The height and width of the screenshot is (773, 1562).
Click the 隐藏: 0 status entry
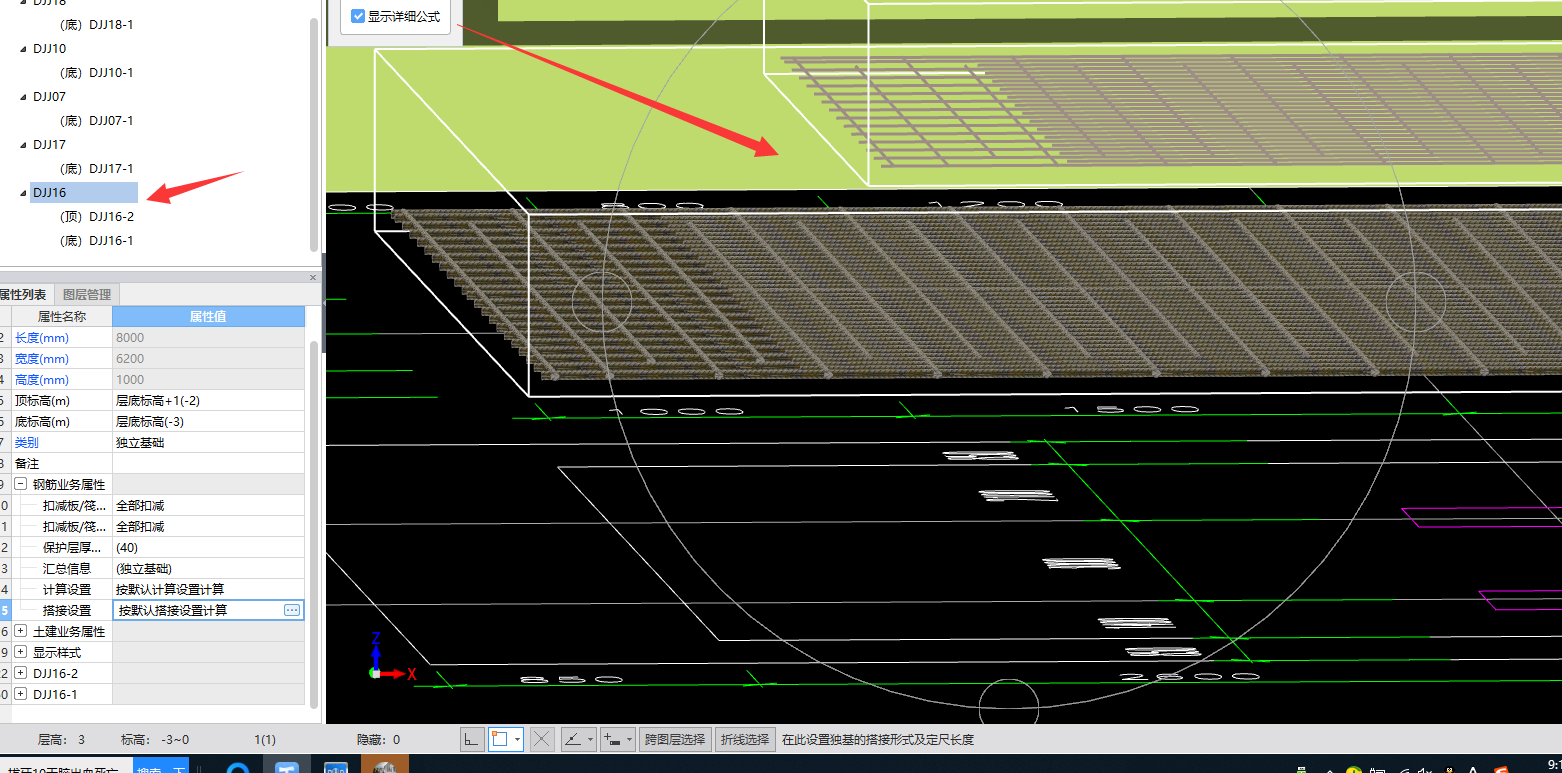pos(379,740)
